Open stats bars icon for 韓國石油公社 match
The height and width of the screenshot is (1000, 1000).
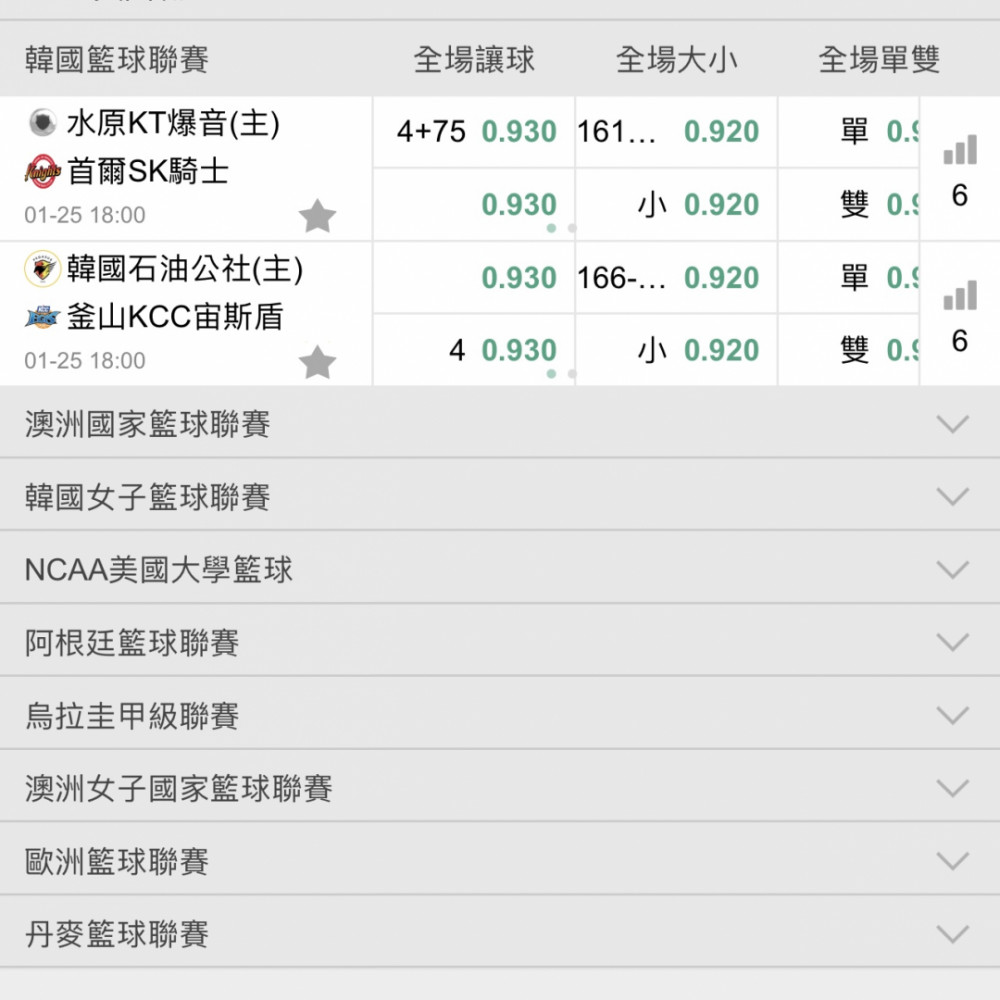[x=959, y=297]
